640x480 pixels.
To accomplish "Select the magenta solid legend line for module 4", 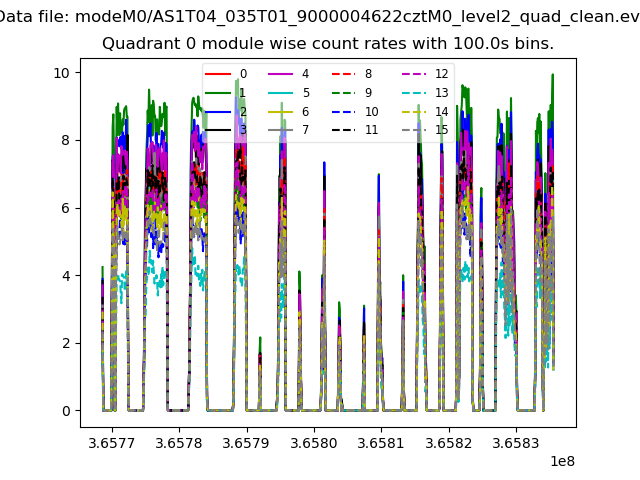I will tap(281, 74).
